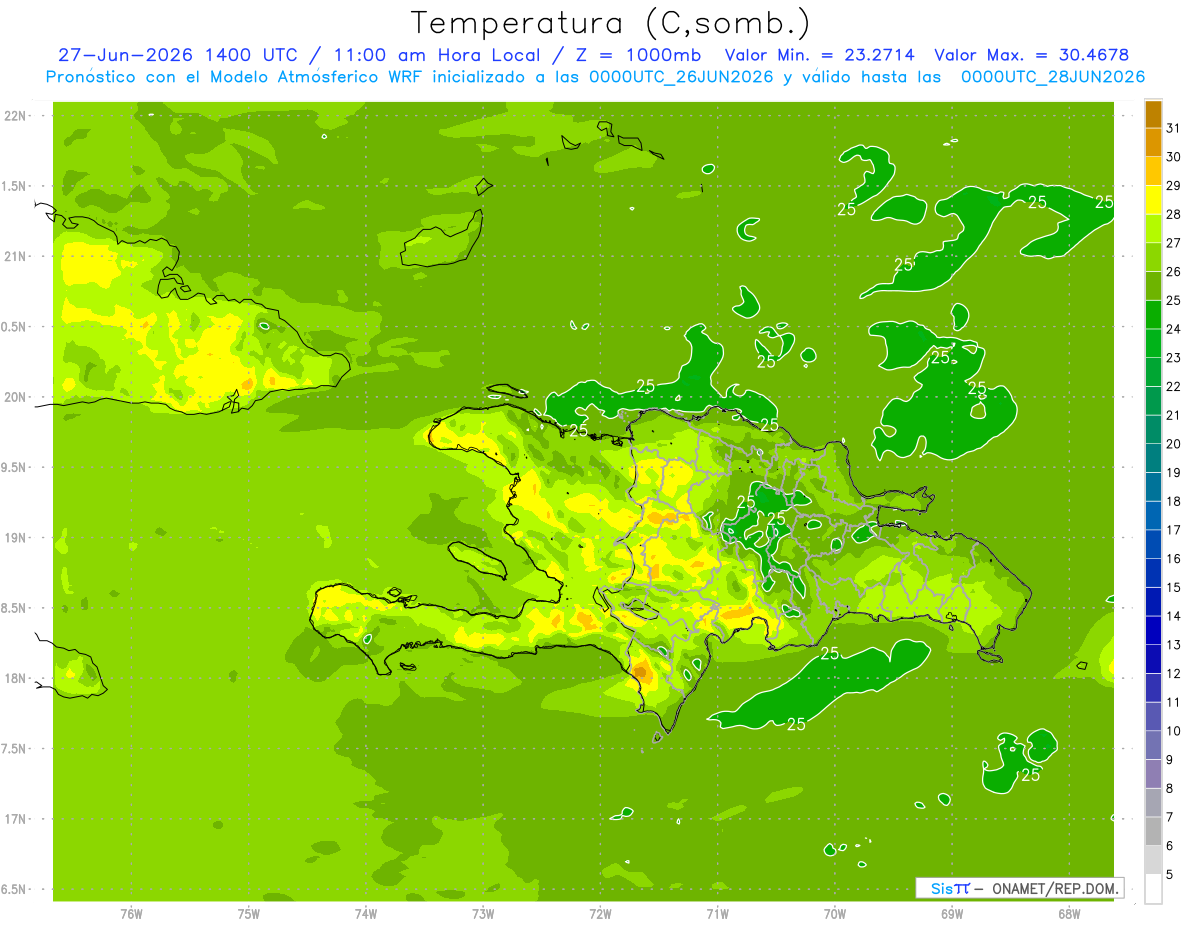Click the "75W" longitude axis label
This screenshot has height=927, width=1200.
point(248,913)
